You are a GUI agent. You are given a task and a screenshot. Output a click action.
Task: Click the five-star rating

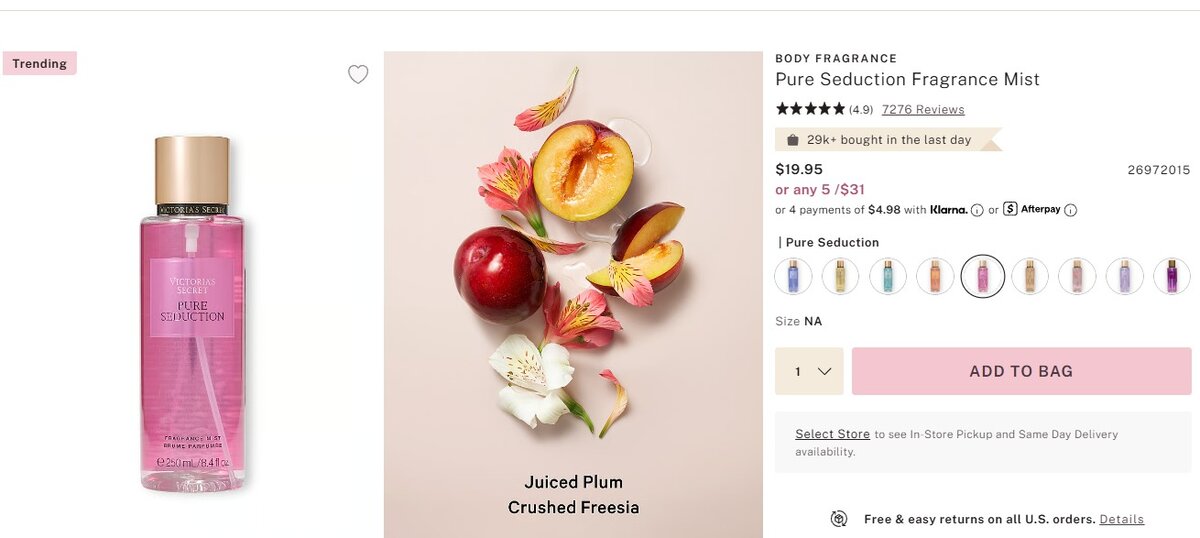click(810, 109)
